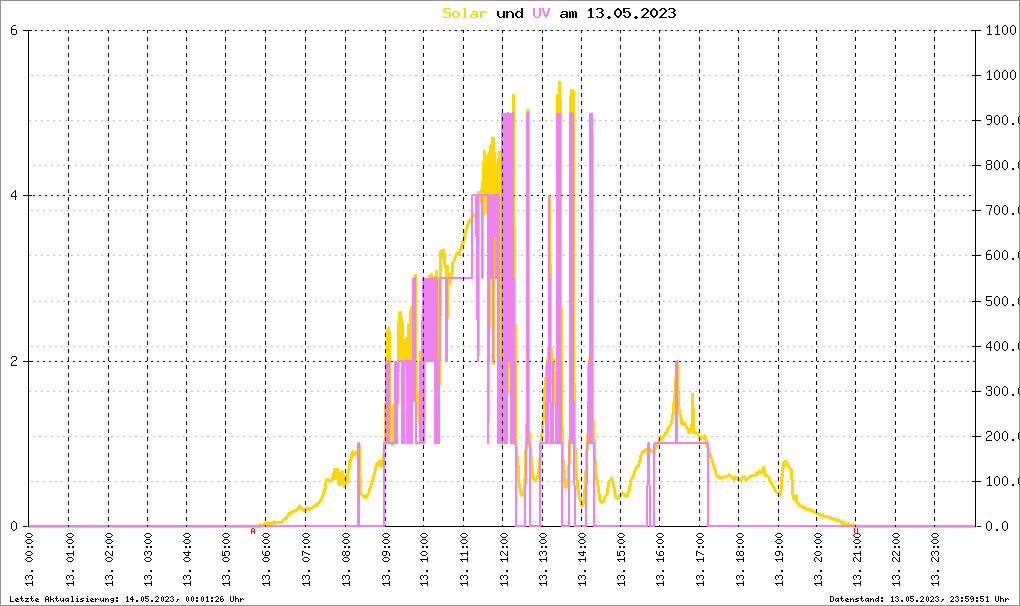The image size is (1020, 606).
Task: Click the right axis value "700.0"
Action: pos(1002,211)
